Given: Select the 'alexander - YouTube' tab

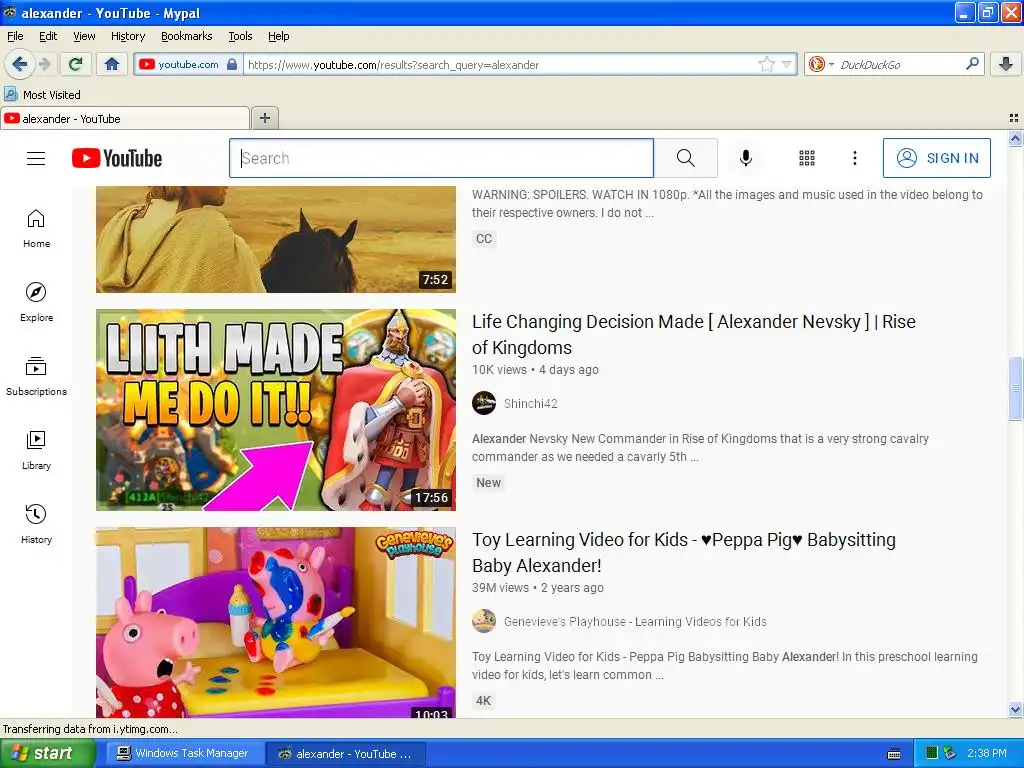Looking at the screenshot, I should click(x=125, y=119).
